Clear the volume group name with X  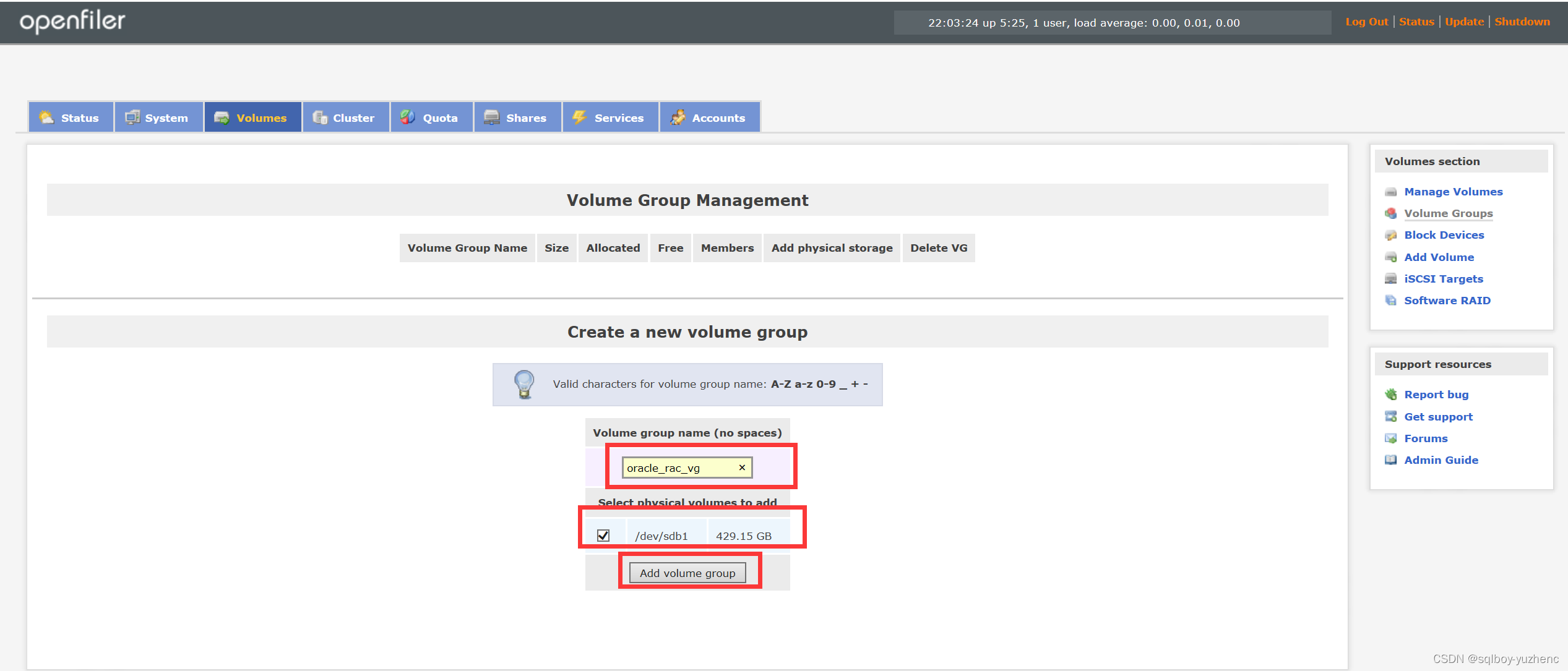(742, 468)
